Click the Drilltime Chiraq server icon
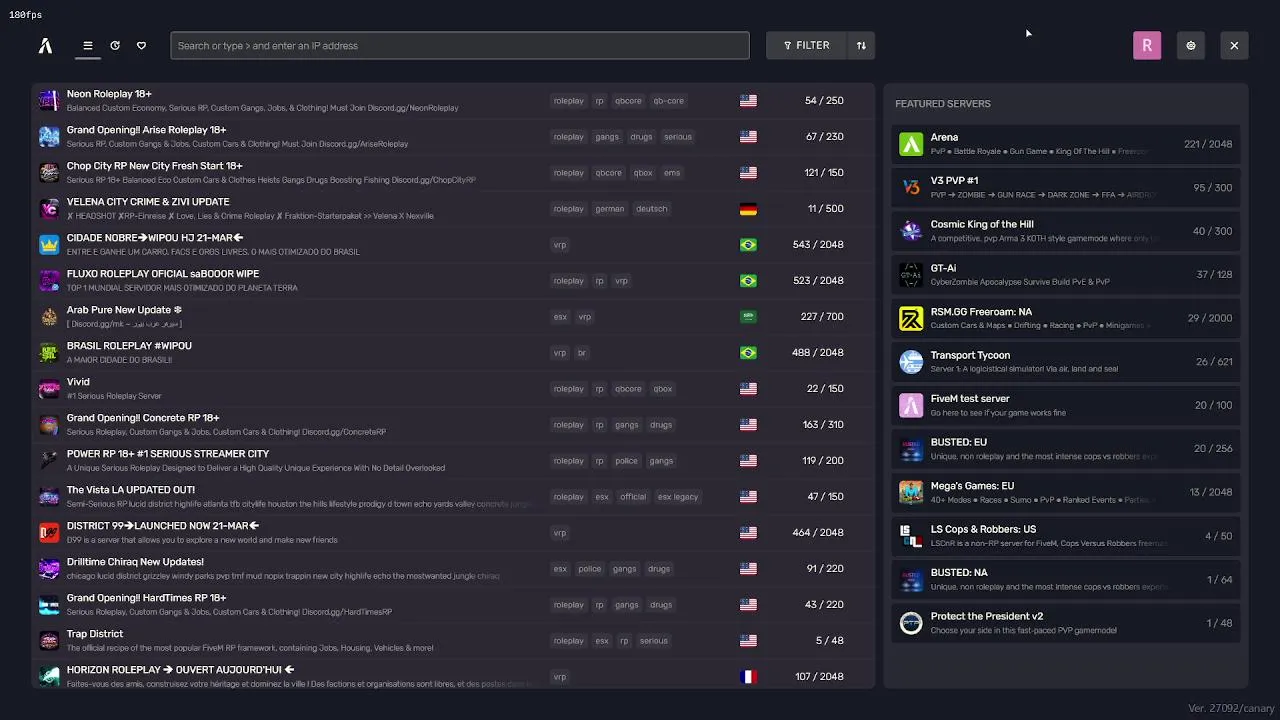The height and width of the screenshot is (720, 1280). (49, 568)
